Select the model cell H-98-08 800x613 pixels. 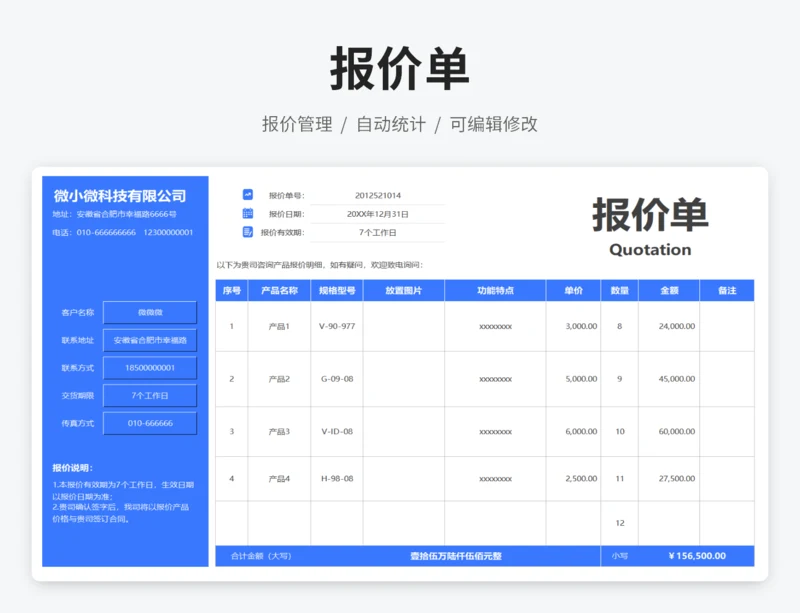pos(337,478)
